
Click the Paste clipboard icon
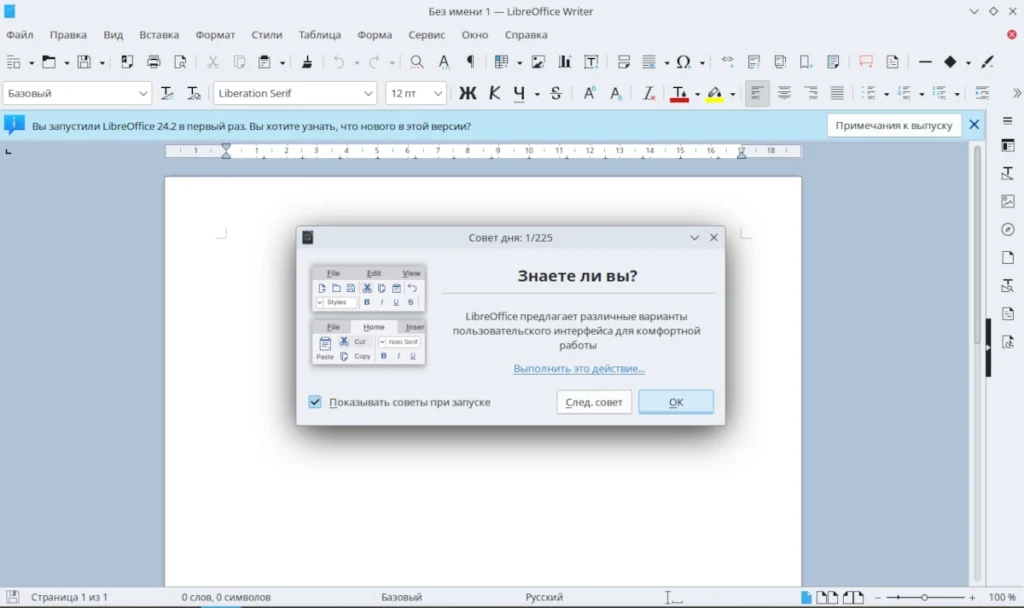(x=264, y=62)
